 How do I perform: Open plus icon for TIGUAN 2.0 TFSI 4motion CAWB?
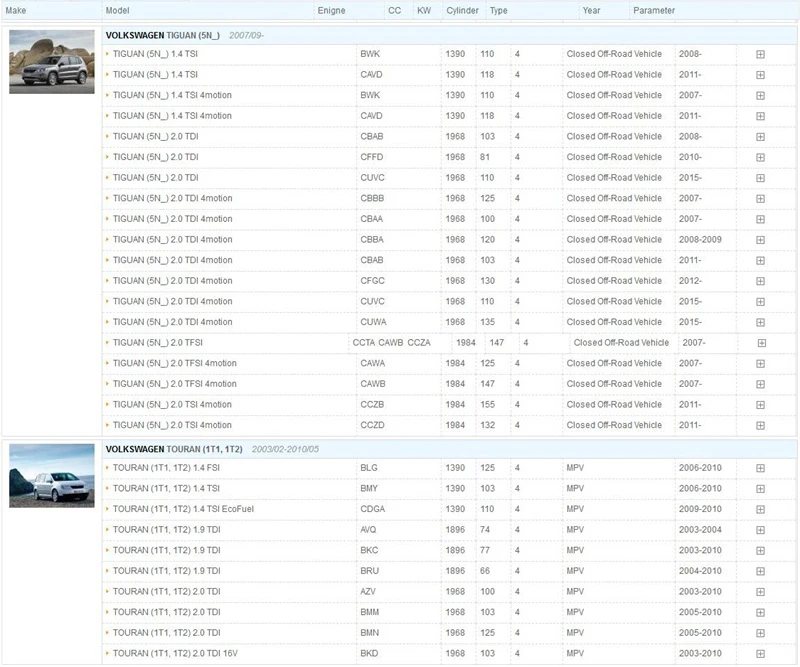760,384
